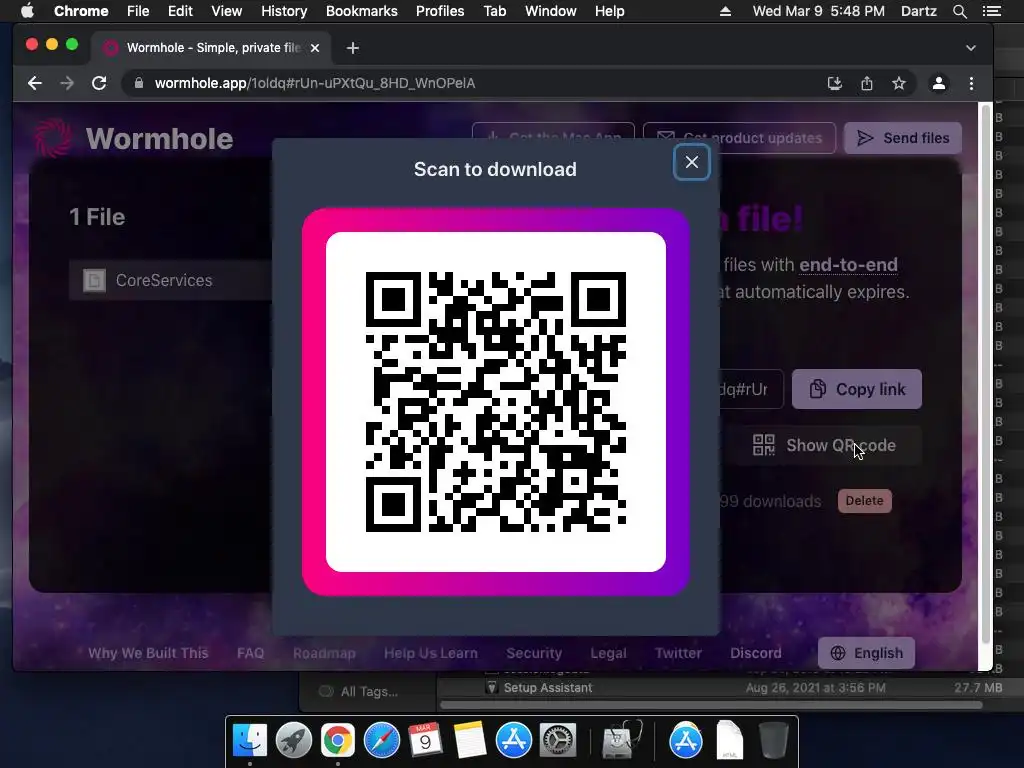Screen dimensions: 1024x768
Task: Click the install app icon in address bar
Action: [x=835, y=83]
